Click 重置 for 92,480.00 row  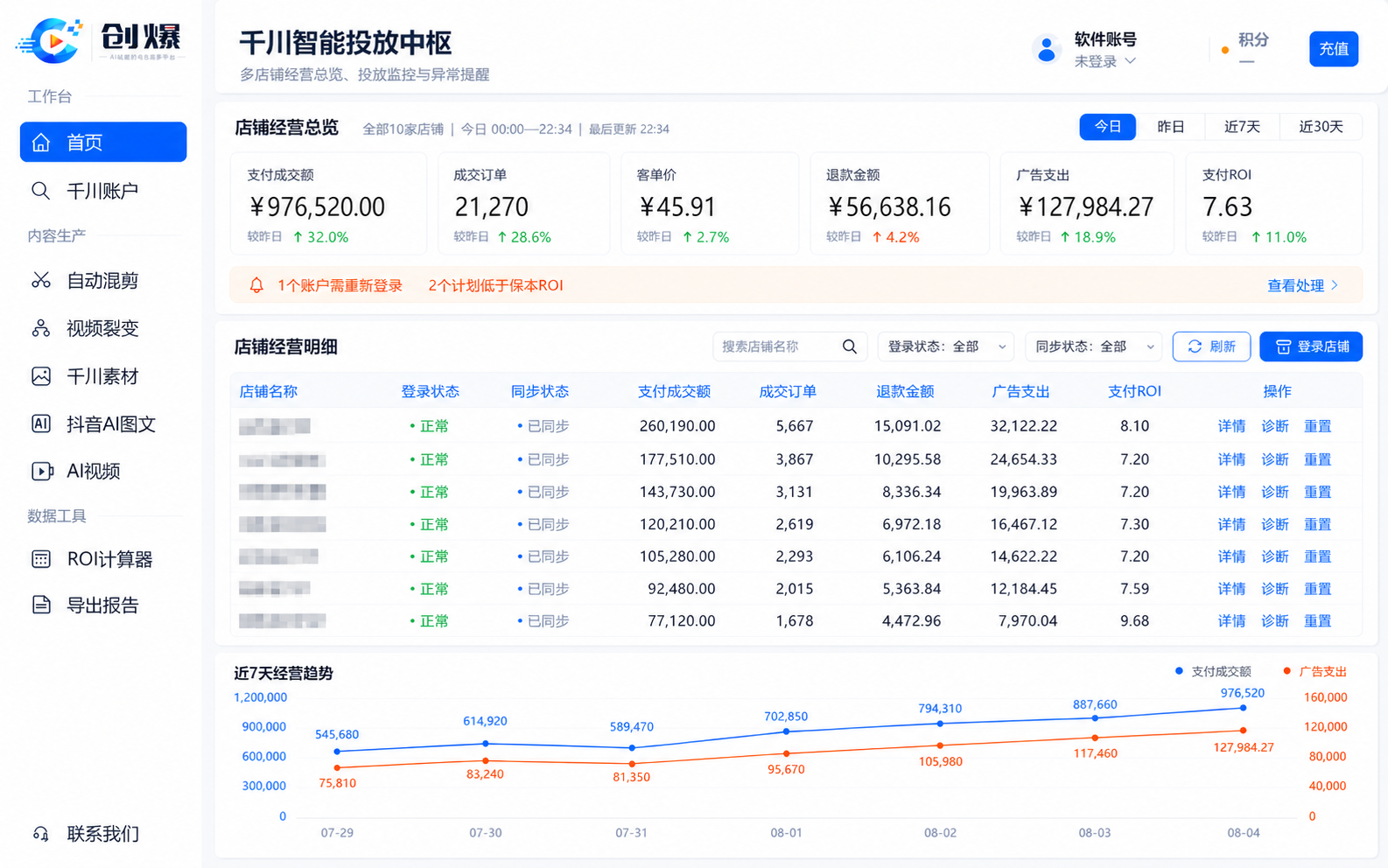(x=1317, y=589)
